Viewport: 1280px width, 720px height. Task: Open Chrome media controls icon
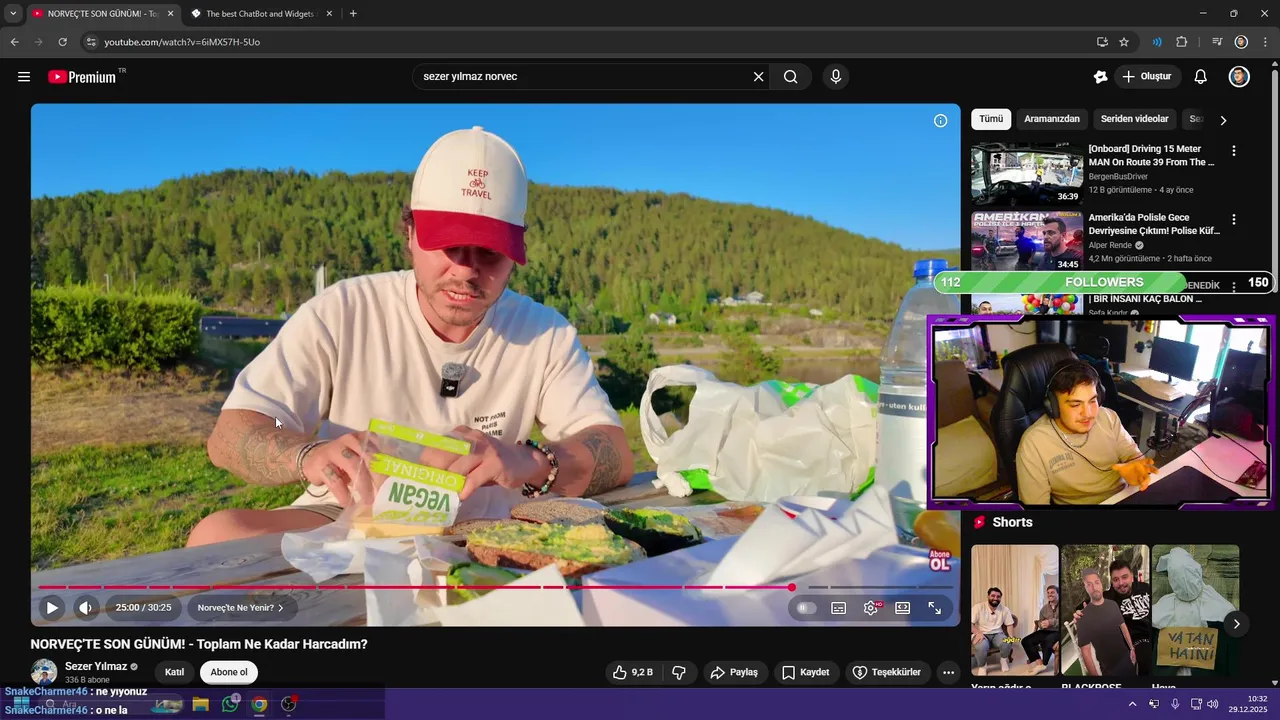pos(1217,42)
